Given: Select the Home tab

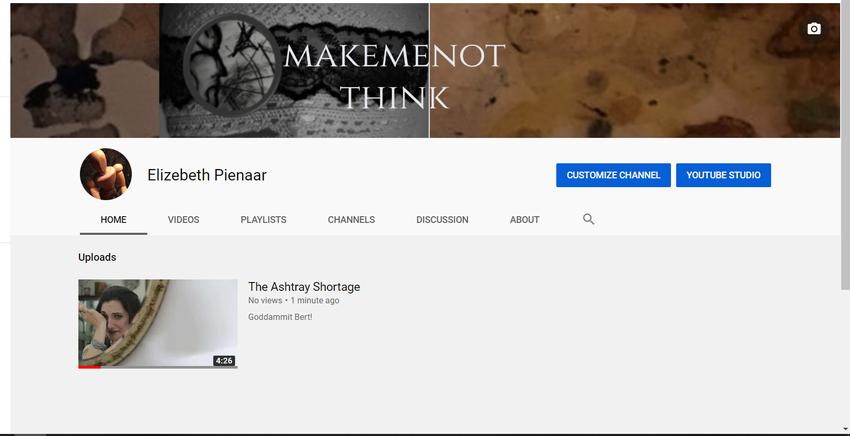Looking at the screenshot, I should [113, 220].
